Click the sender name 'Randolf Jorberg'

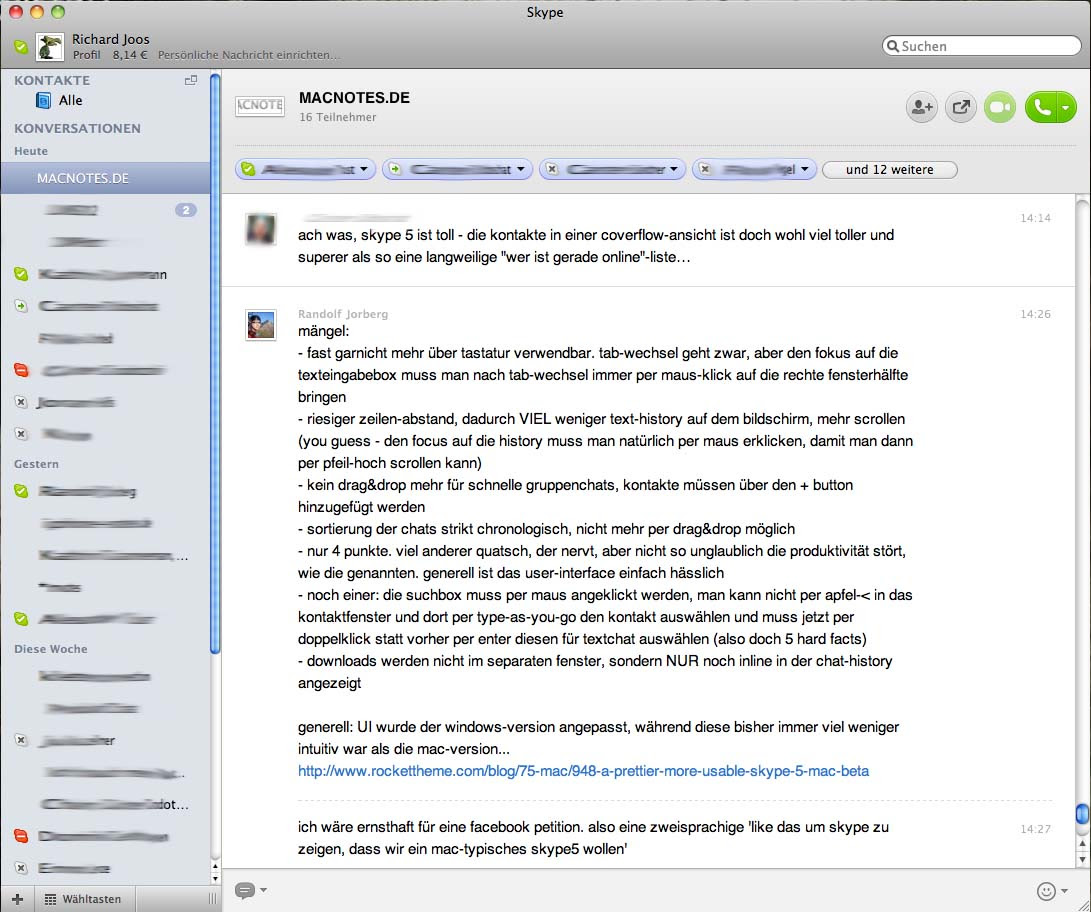click(343, 314)
